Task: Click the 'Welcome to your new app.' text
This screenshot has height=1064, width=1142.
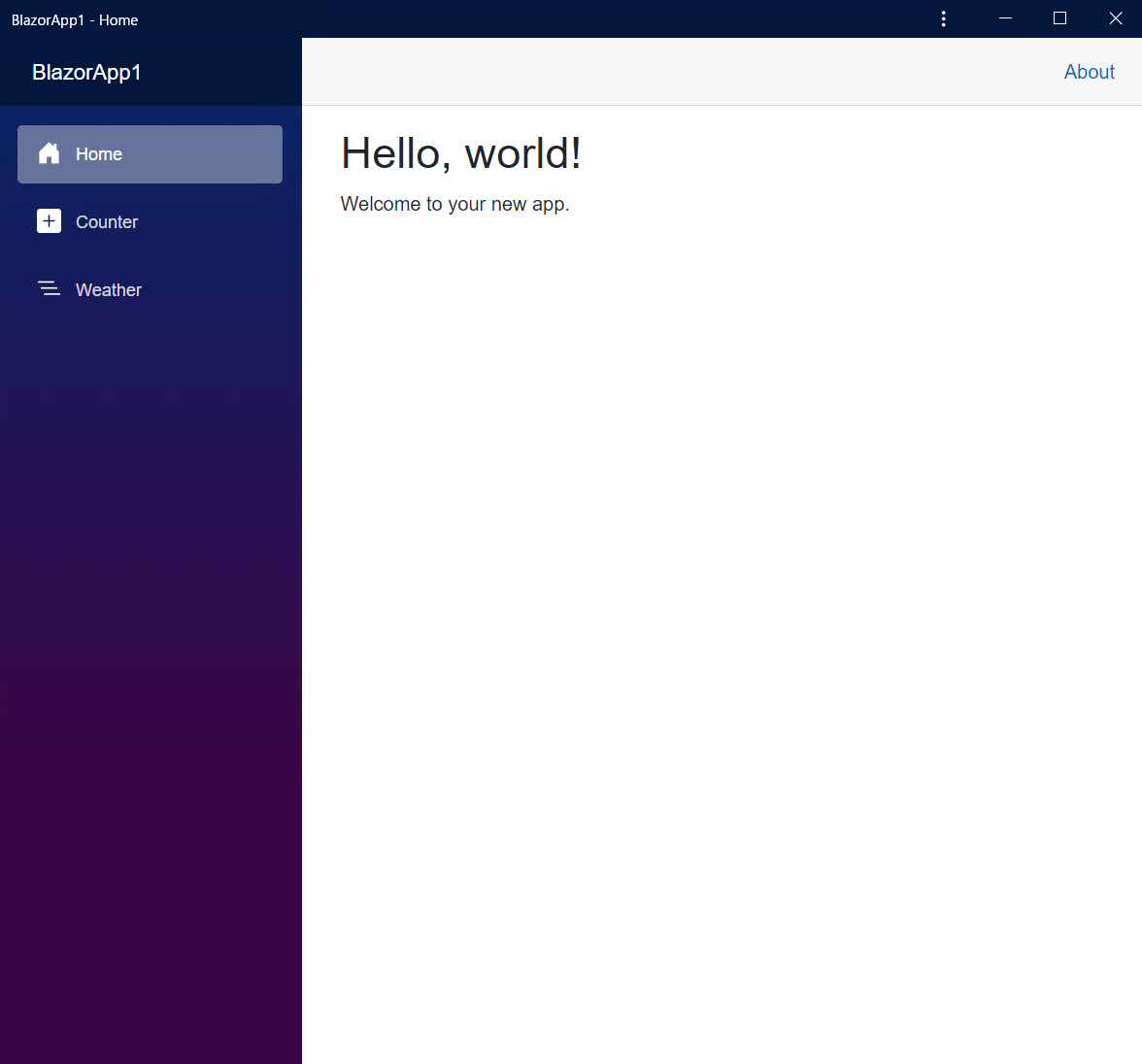Action: click(x=454, y=205)
